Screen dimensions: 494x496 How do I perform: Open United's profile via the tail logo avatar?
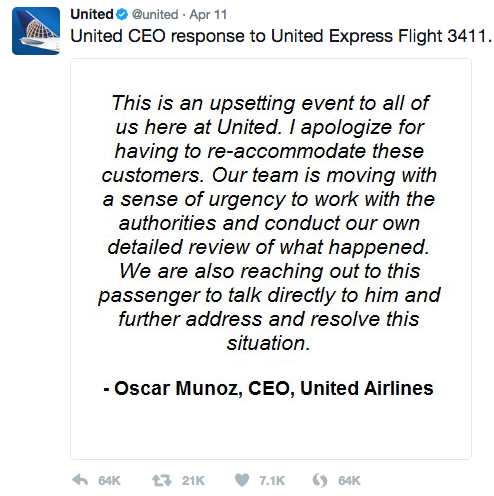point(36,31)
